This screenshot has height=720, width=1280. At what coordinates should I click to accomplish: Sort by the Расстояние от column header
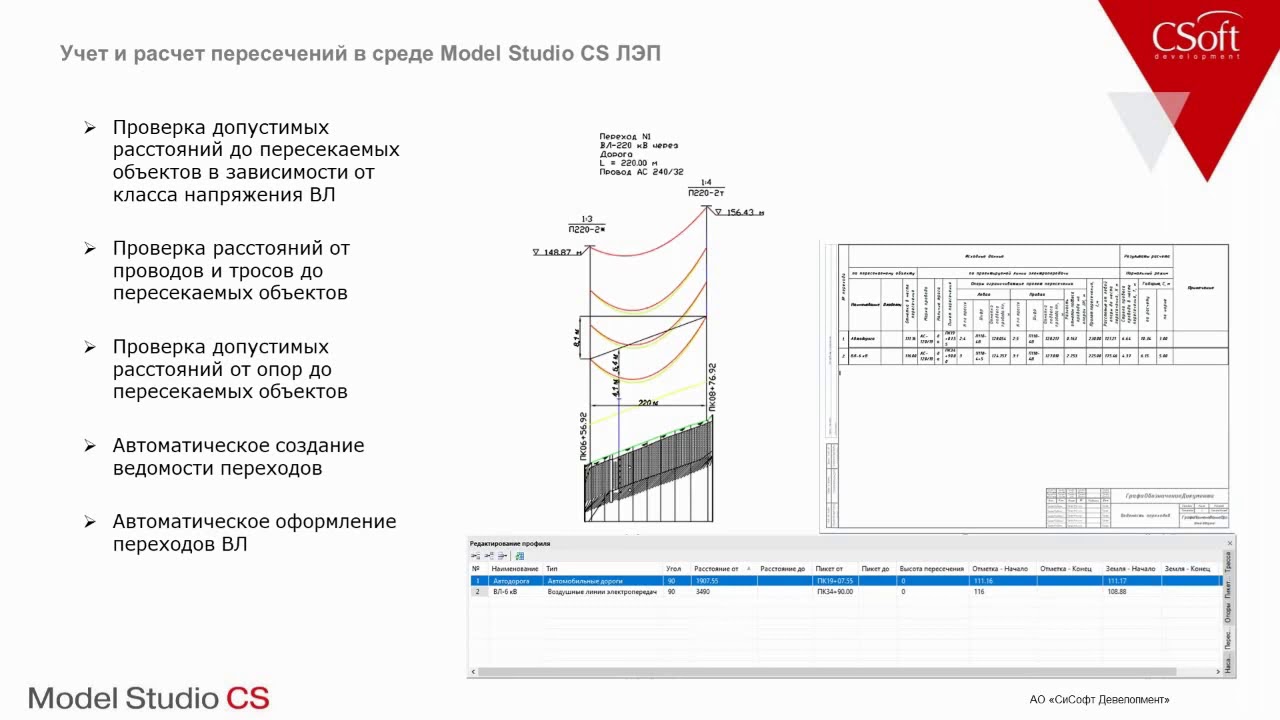(x=724, y=569)
